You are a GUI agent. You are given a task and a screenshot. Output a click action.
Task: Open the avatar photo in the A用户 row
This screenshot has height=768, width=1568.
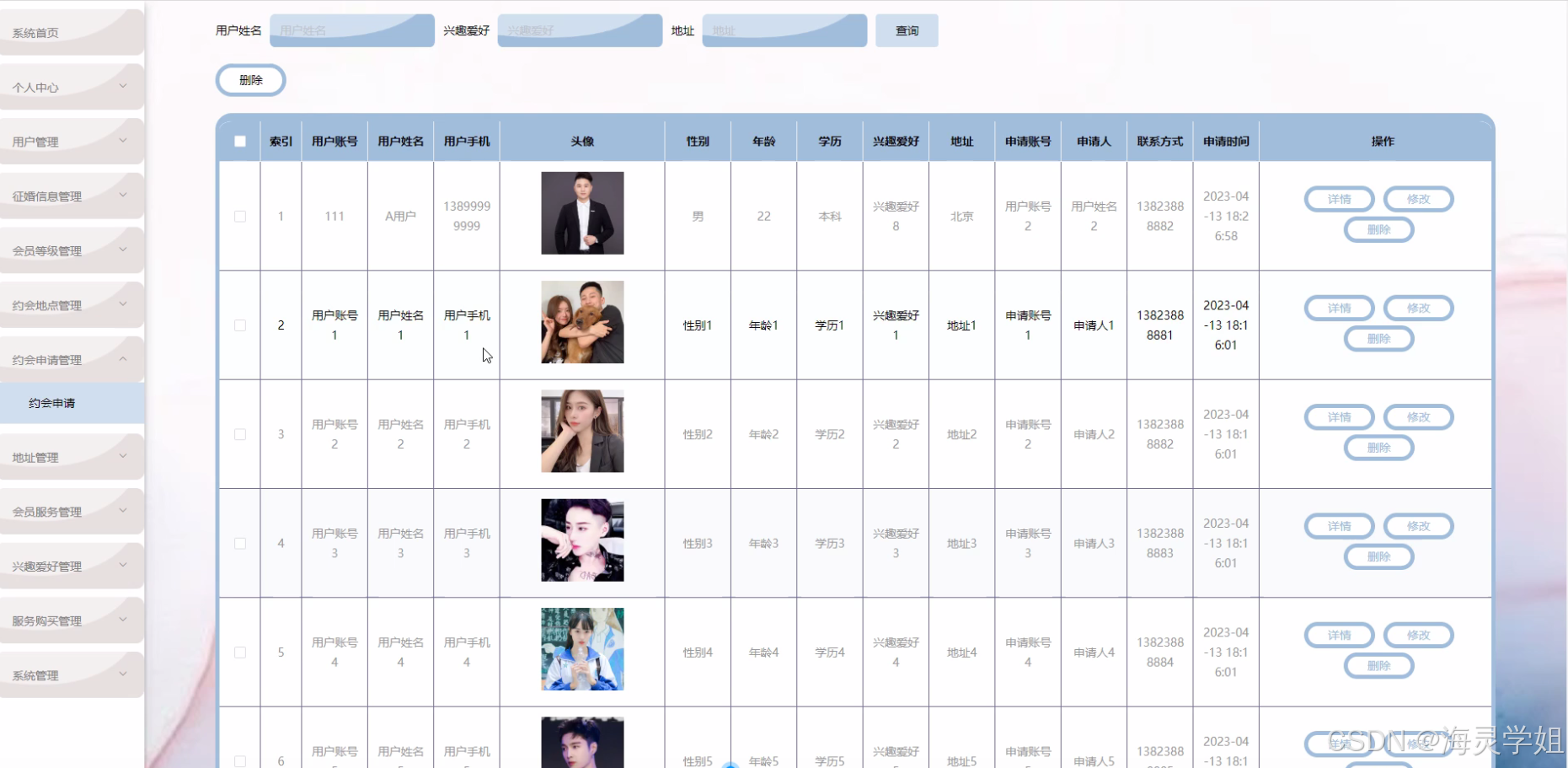pos(582,213)
